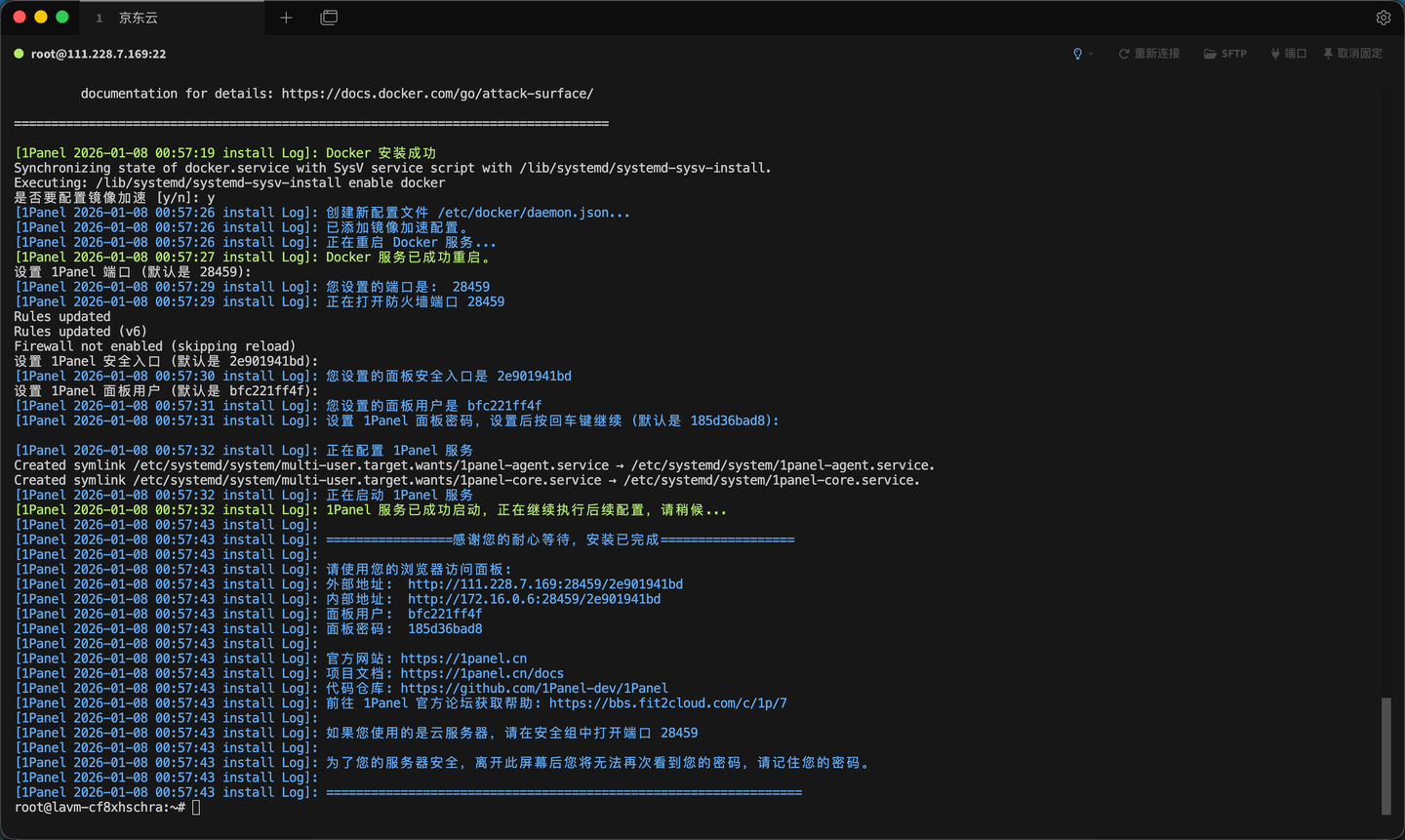Image resolution: width=1405 pixels, height=840 pixels.
Task: Click the green connection status dot
Action: (19, 54)
